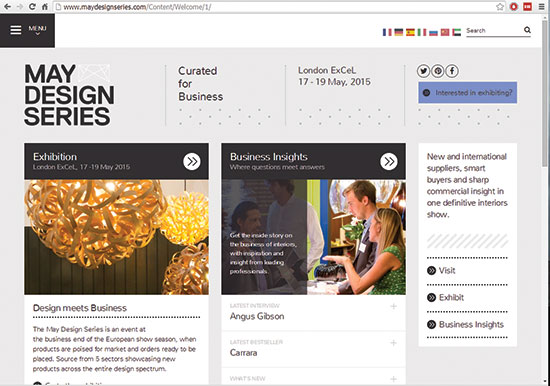
Task: Click London ExCeL 17-19 May date text
Action: 334,76
